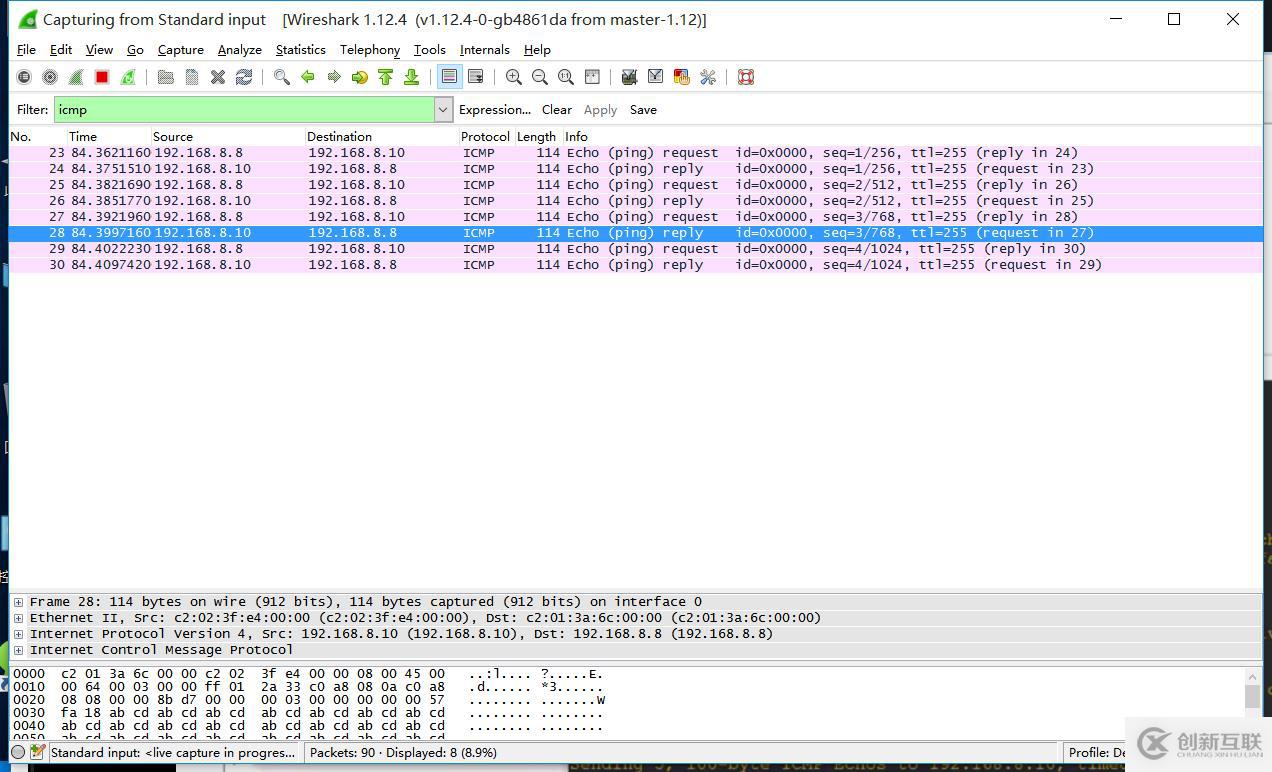The image size is (1272, 772).
Task: Open Preferences via wrench icon
Action: pyautogui.click(x=708, y=77)
